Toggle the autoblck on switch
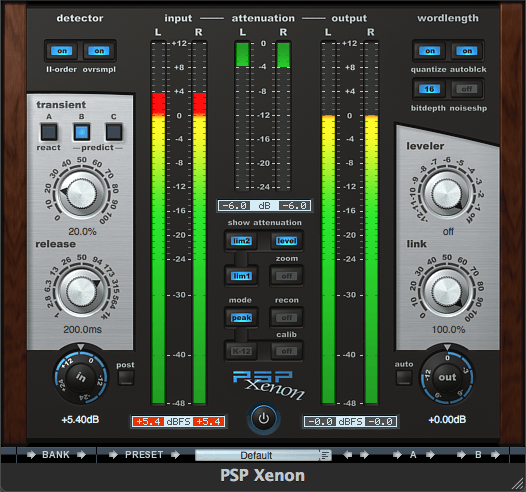This screenshot has height=492, width=526. pyautogui.click(x=467, y=51)
